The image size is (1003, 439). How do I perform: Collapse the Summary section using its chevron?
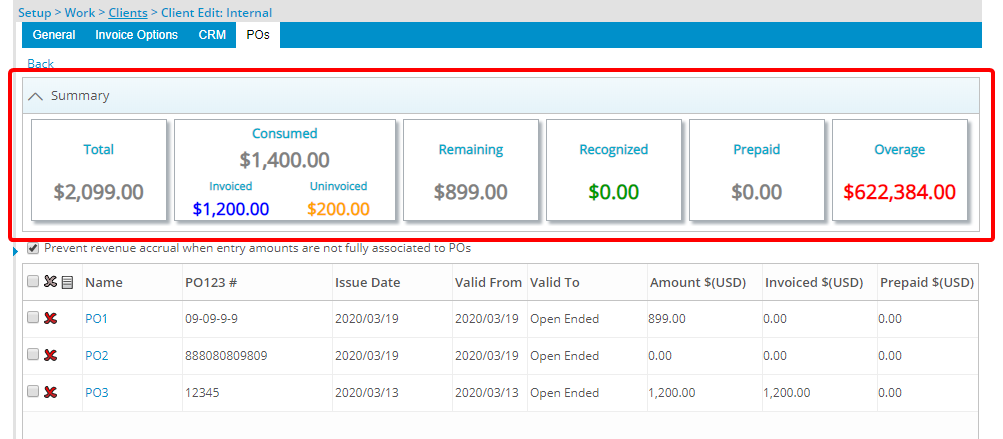[x=36, y=96]
